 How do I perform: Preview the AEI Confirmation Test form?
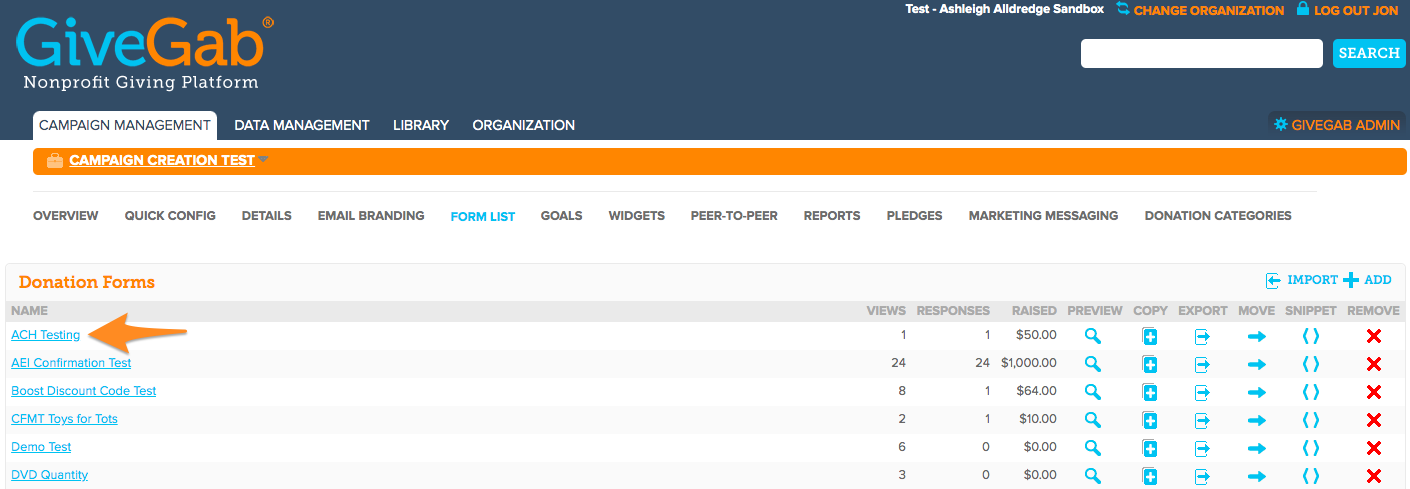[x=1093, y=364]
